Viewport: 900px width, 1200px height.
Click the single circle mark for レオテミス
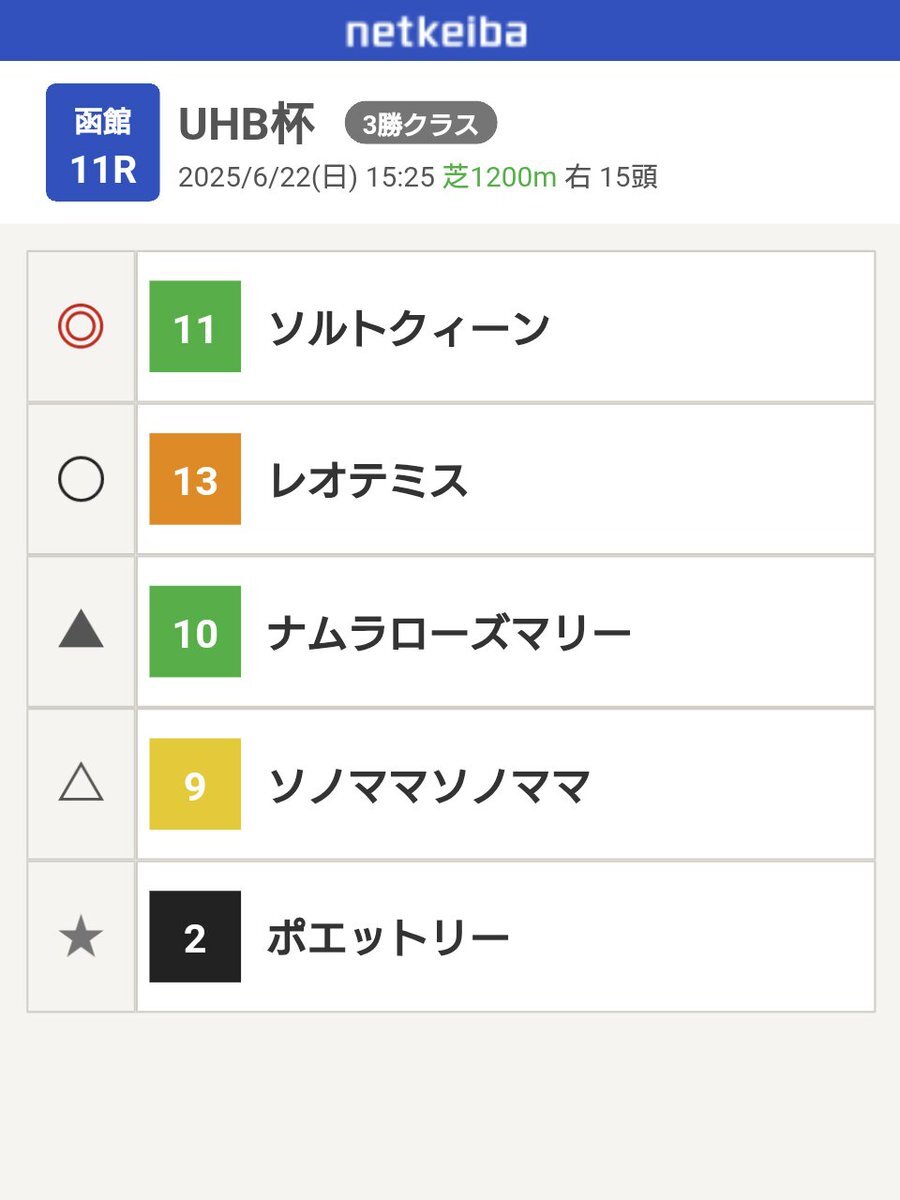(x=81, y=480)
